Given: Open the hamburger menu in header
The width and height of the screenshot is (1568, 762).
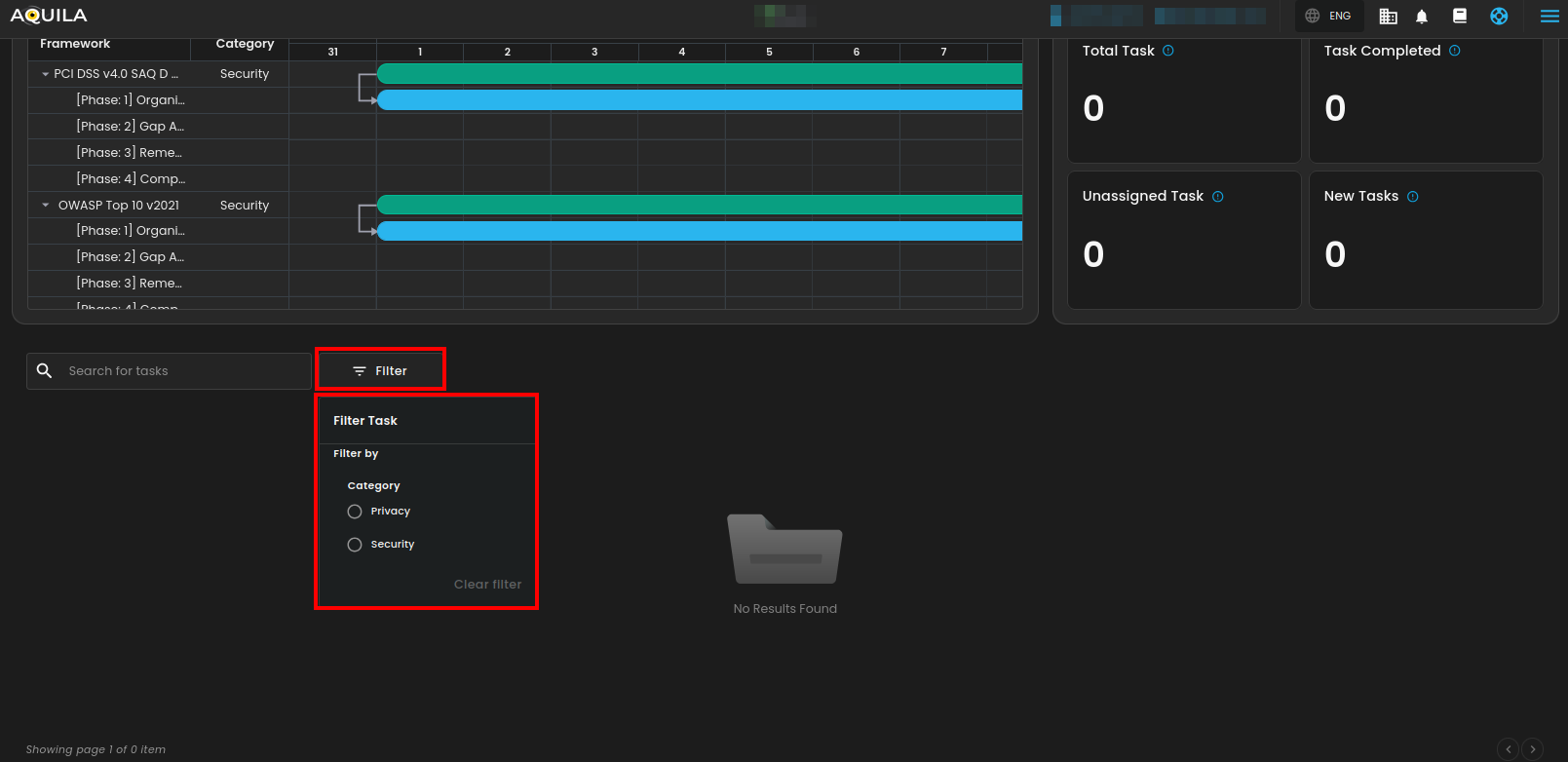Looking at the screenshot, I should pyautogui.click(x=1549, y=16).
